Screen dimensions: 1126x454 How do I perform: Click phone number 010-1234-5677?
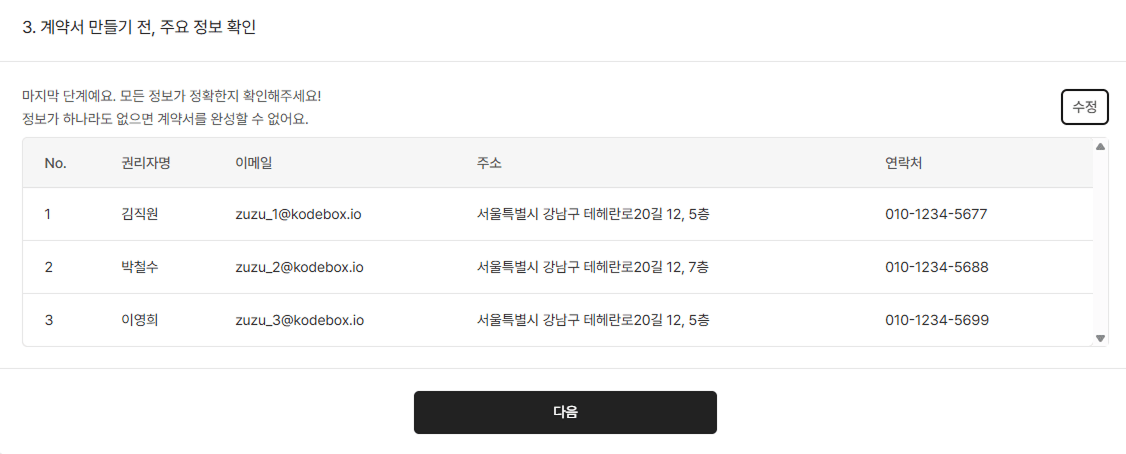936,214
